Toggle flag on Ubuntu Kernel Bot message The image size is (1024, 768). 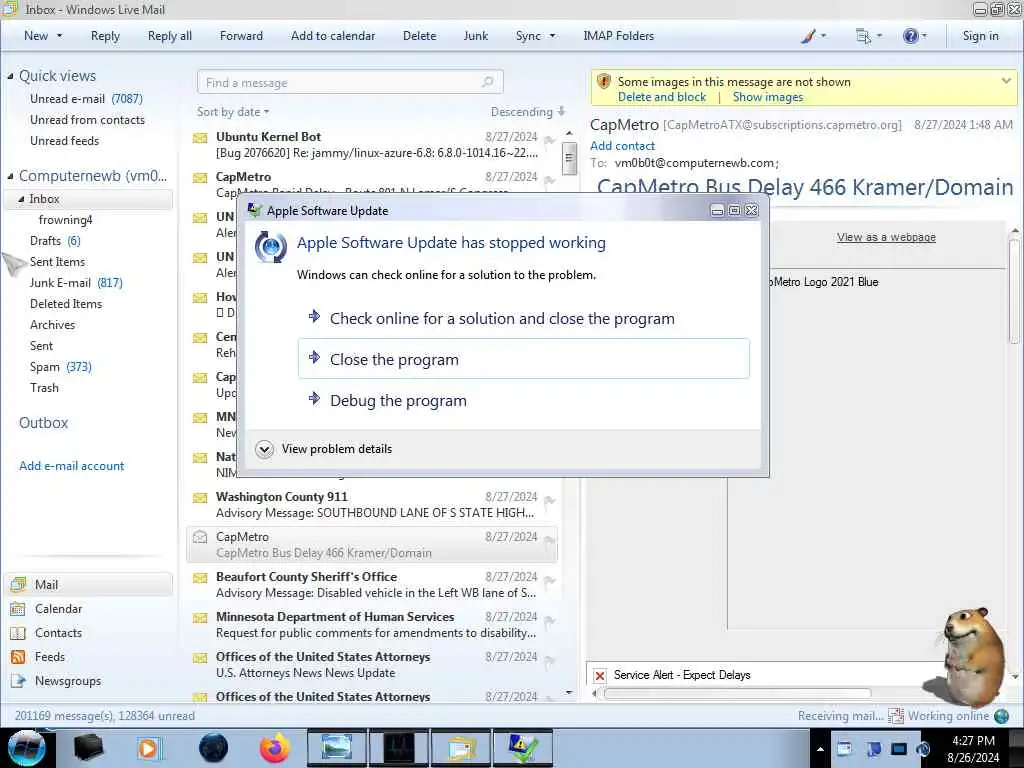[549, 140]
